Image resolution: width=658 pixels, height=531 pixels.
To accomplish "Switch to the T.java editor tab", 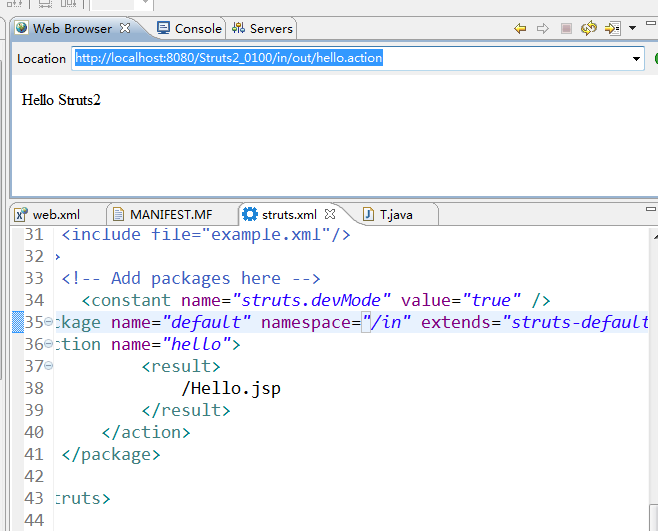I will tap(396, 215).
